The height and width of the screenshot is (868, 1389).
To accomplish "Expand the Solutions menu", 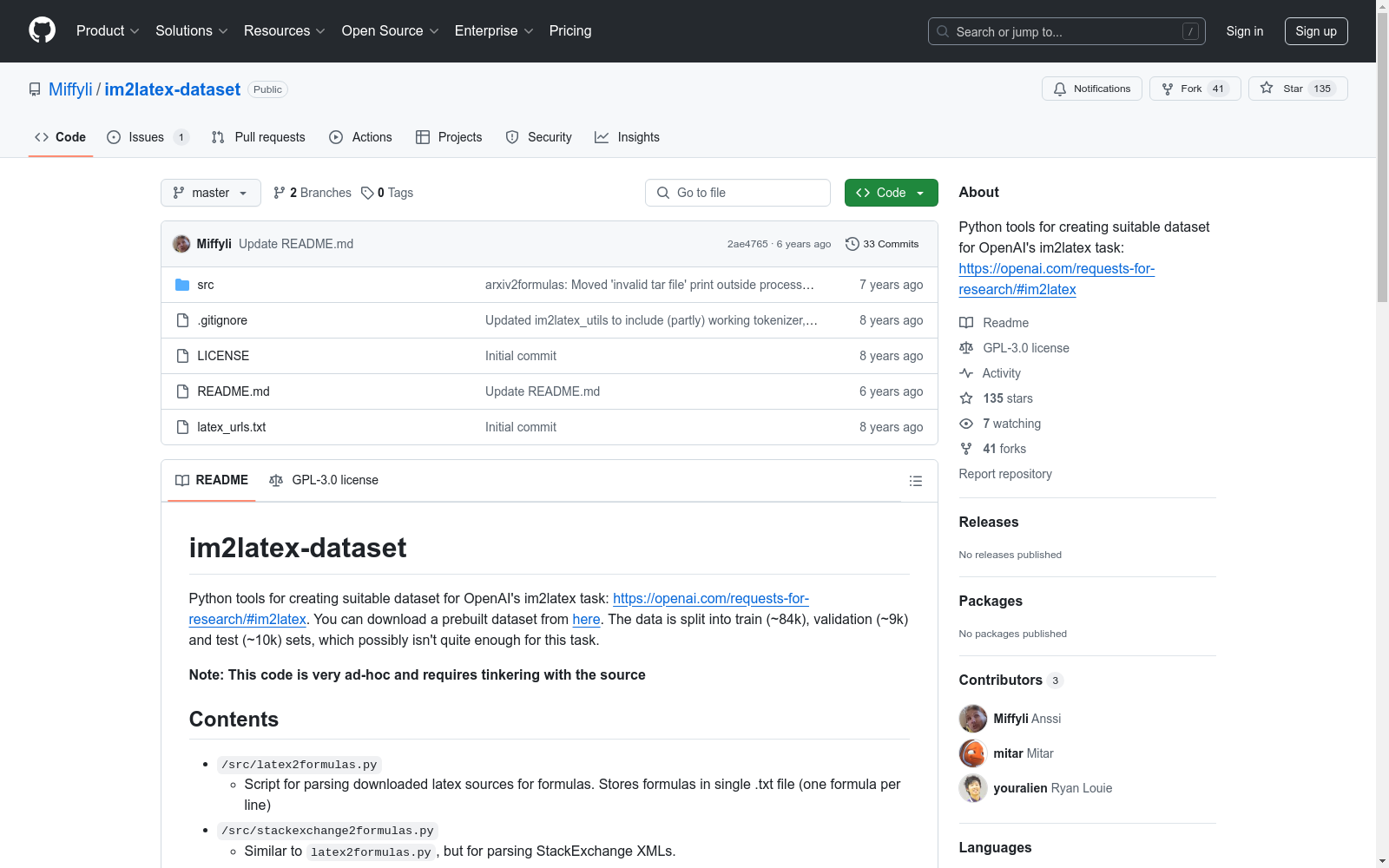I will (192, 31).
